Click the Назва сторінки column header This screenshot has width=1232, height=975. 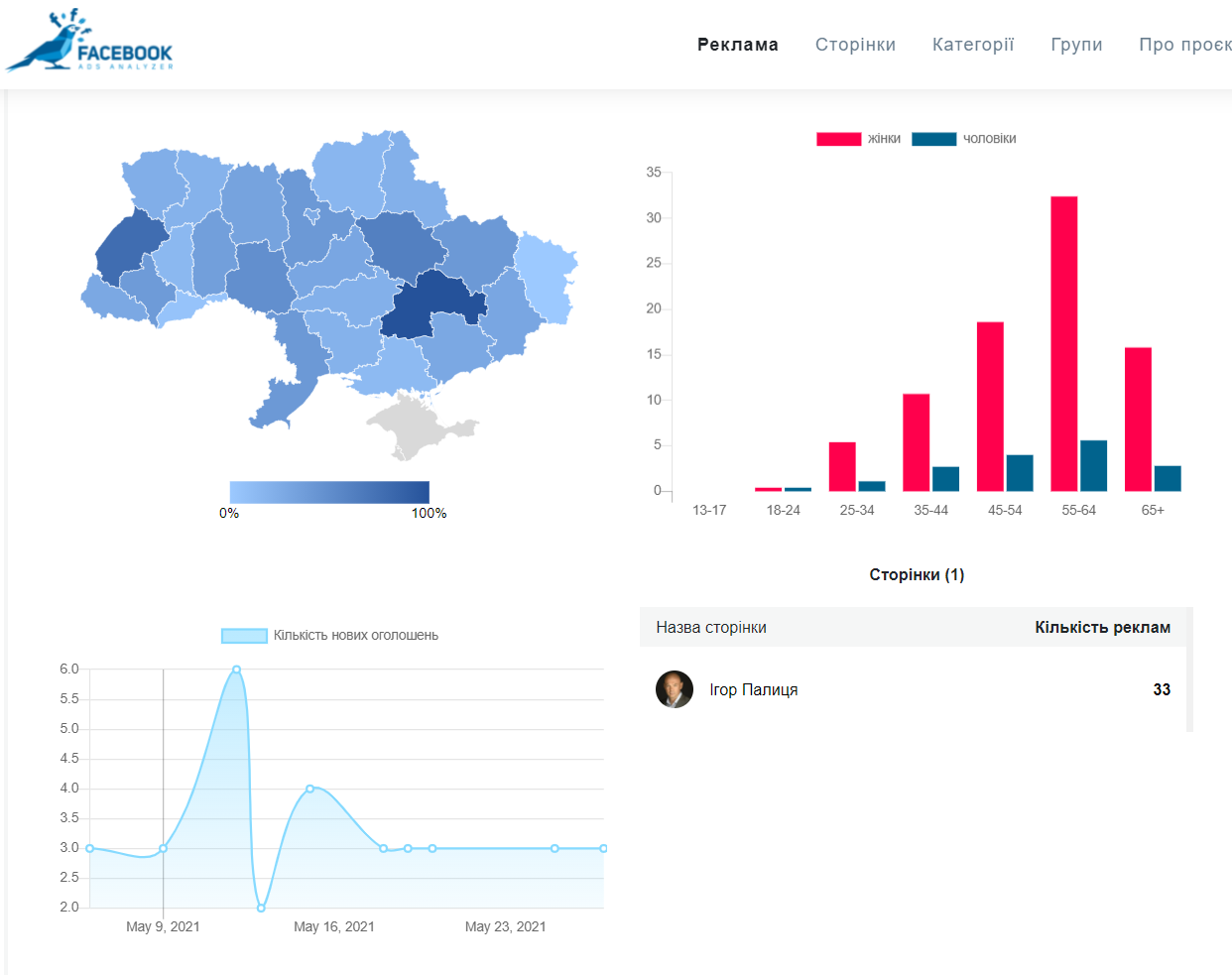(x=711, y=628)
